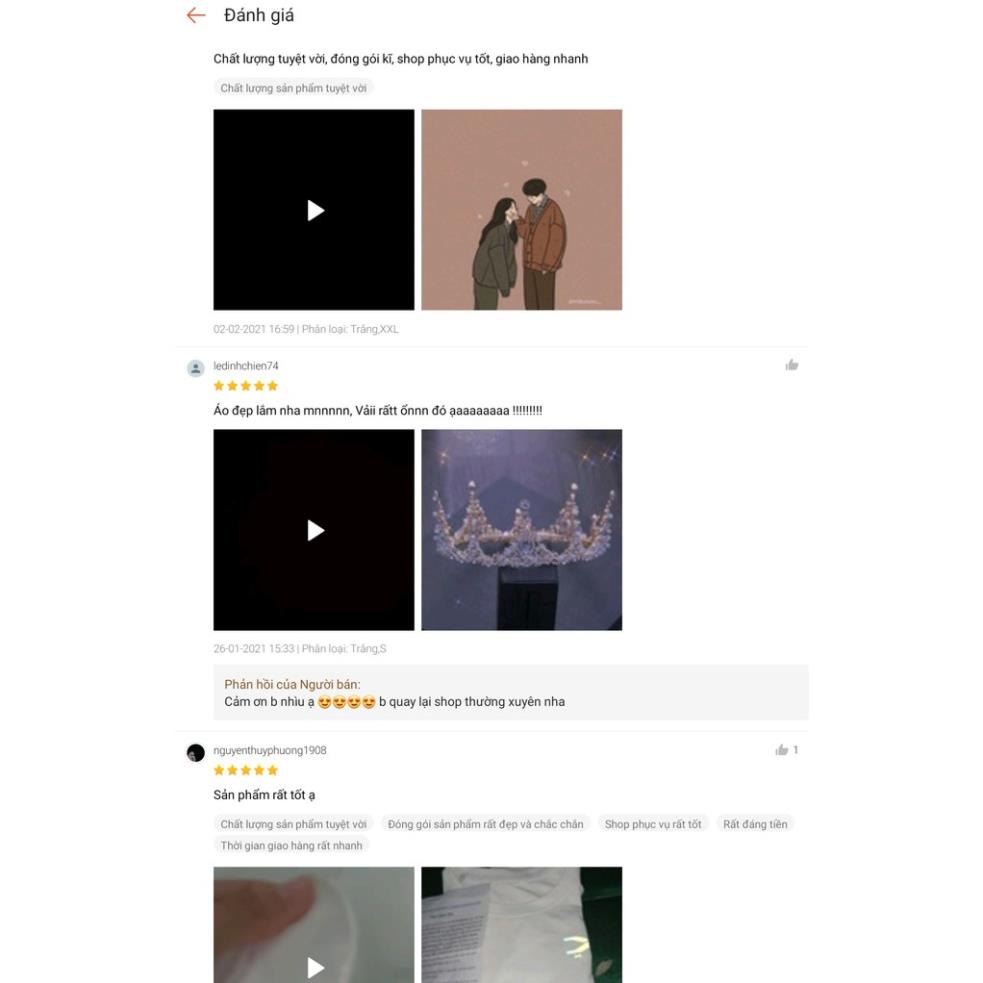Go back using the orange arrow
Screen dimensions: 983x983
[x=196, y=15]
